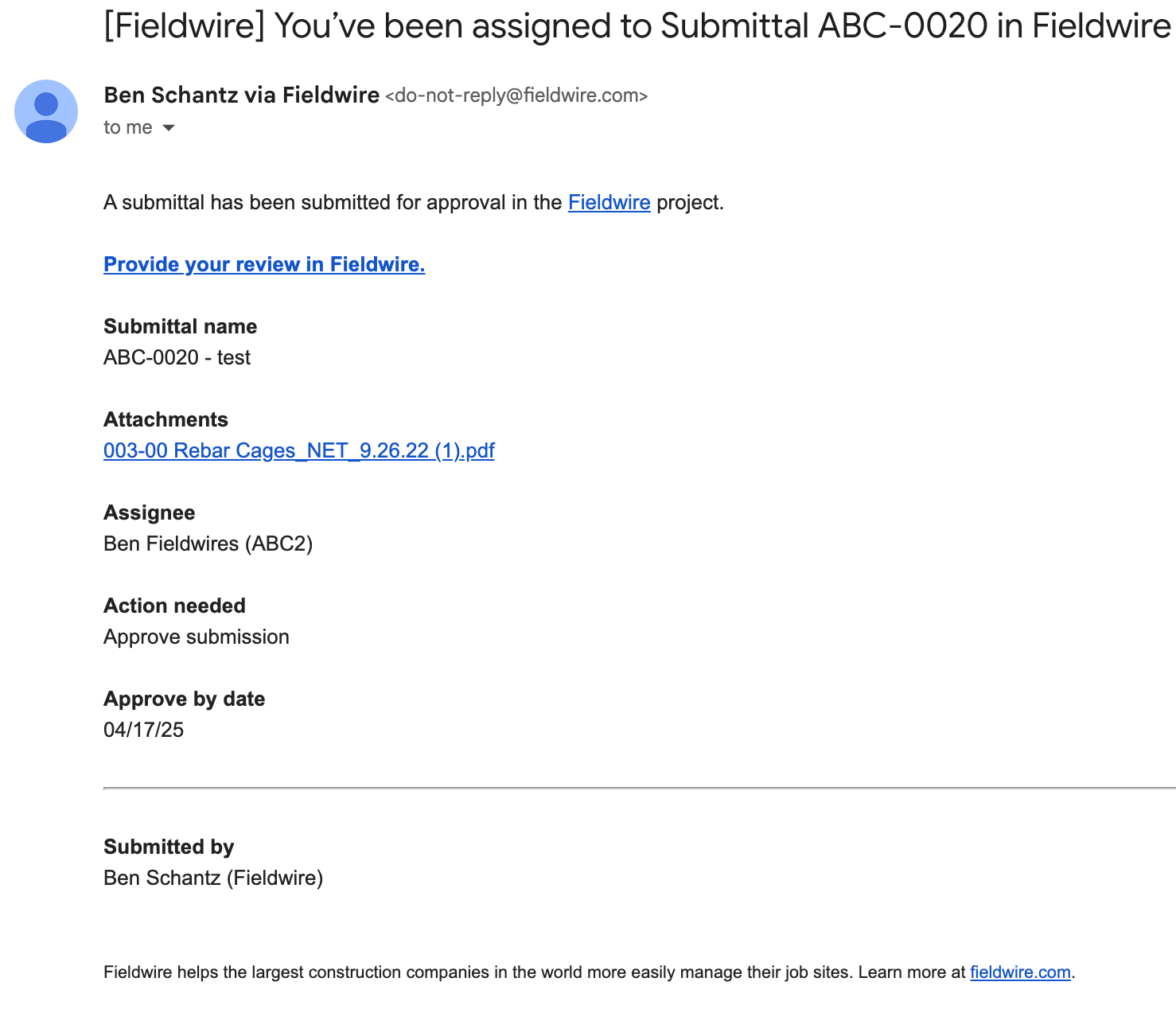1176x1009 pixels.
Task: Select the "ABC-0020 - test" submittal text
Action: 177,357
